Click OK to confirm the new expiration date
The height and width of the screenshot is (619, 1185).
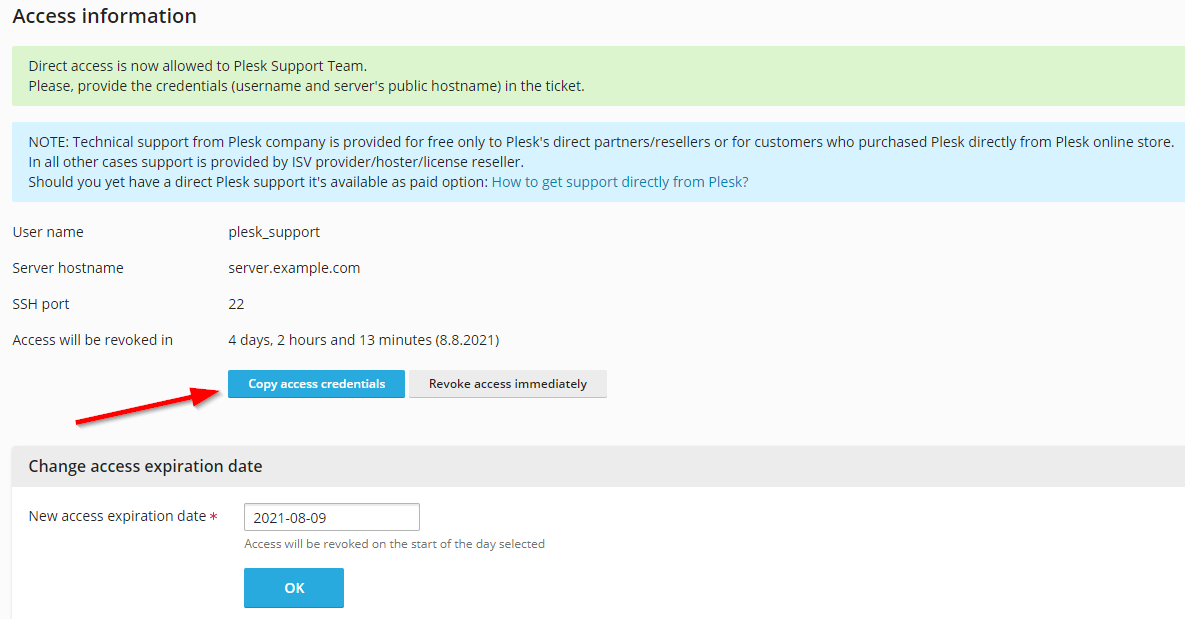pos(293,587)
